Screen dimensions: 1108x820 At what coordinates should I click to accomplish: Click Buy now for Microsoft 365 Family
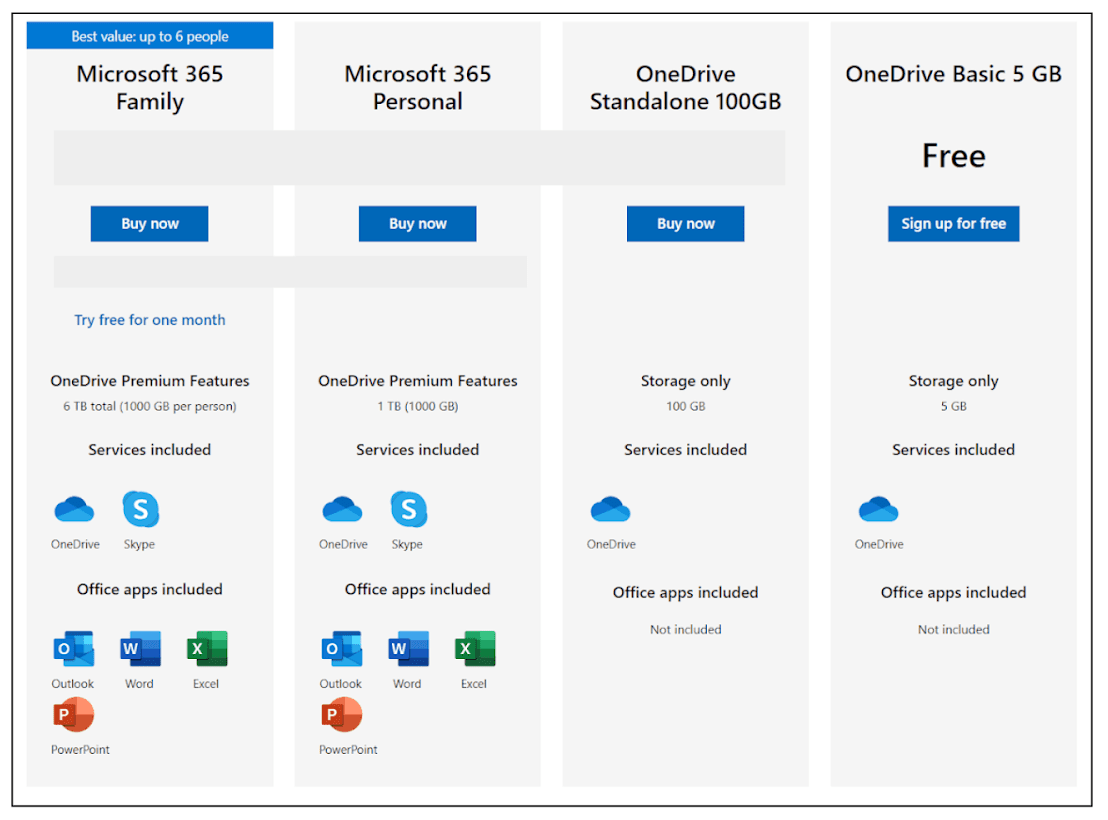click(149, 223)
